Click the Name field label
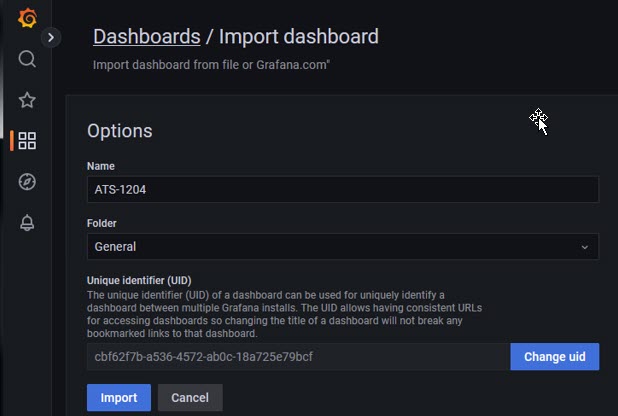618x416 pixels. point(101,166)
